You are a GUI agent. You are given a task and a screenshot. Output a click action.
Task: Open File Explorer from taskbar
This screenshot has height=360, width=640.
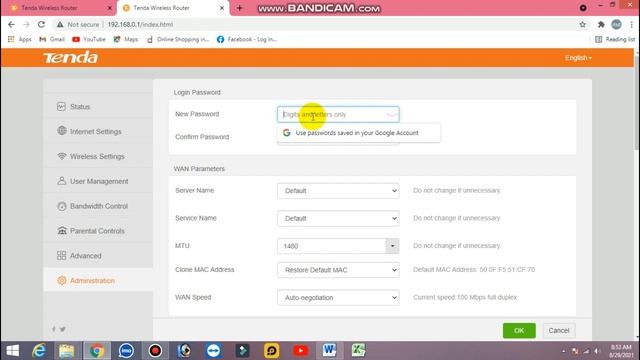(67, 351)
